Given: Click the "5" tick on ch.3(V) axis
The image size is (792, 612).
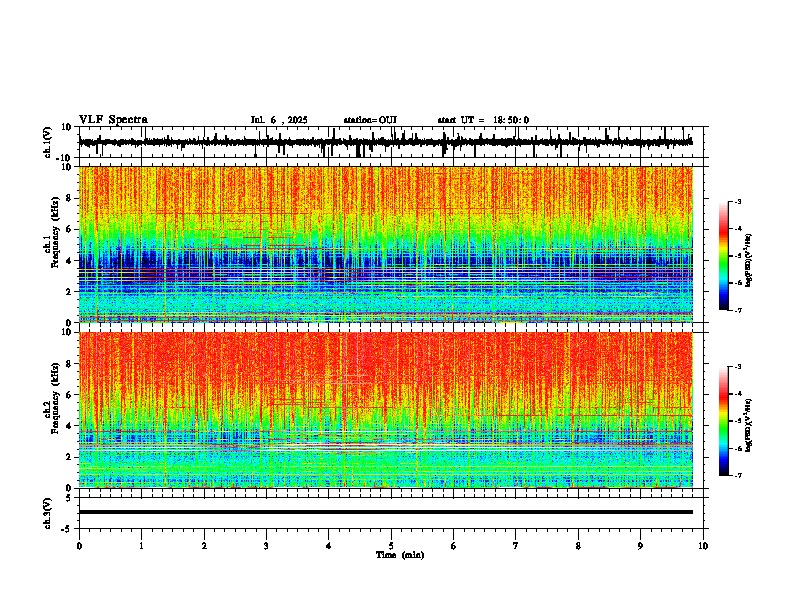Looking at the screenshot, I should pyautogui.click(x=70, y=498).
